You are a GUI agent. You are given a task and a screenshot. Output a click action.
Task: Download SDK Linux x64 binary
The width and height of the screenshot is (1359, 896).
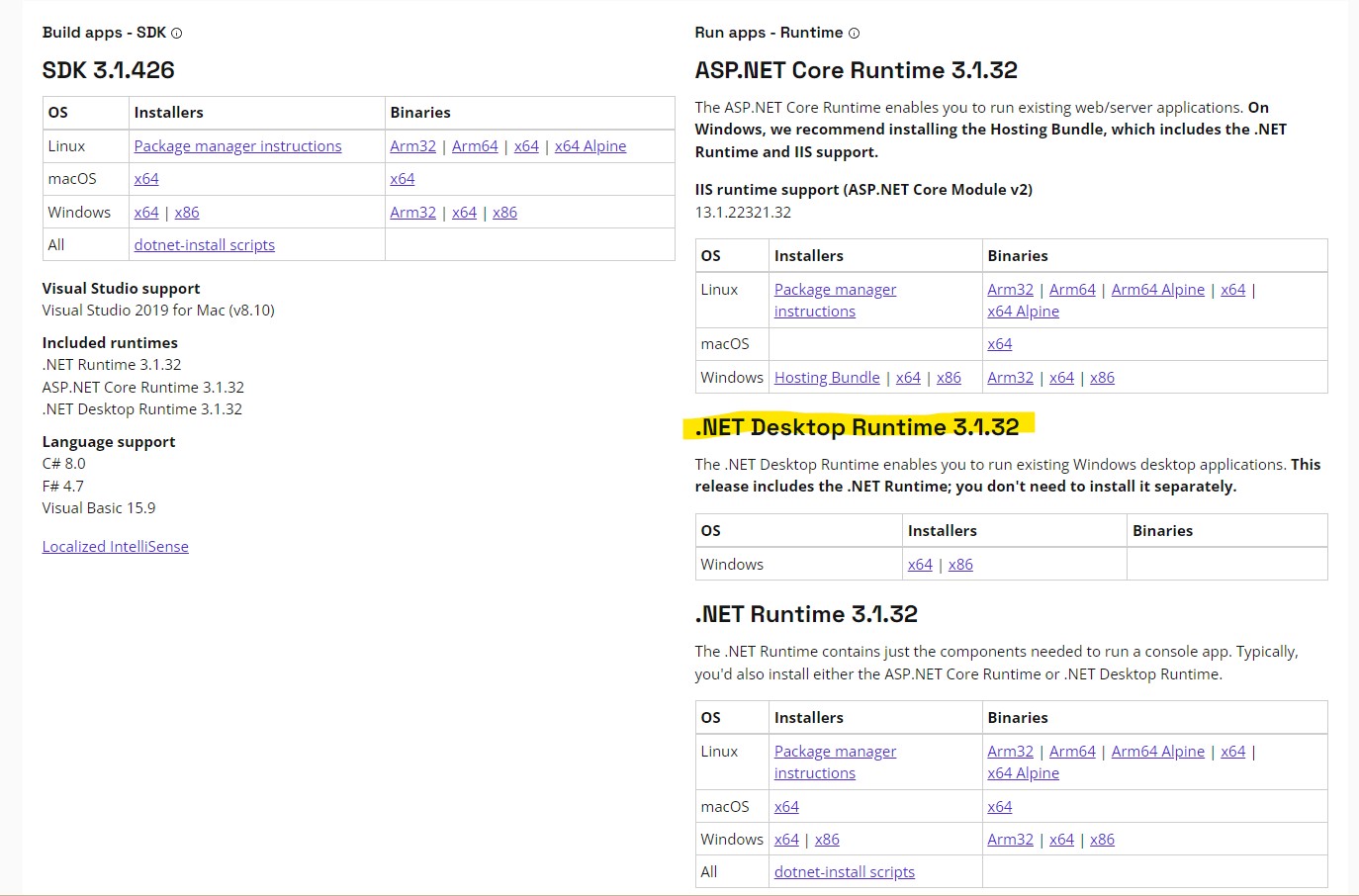[x=526, y=146]
